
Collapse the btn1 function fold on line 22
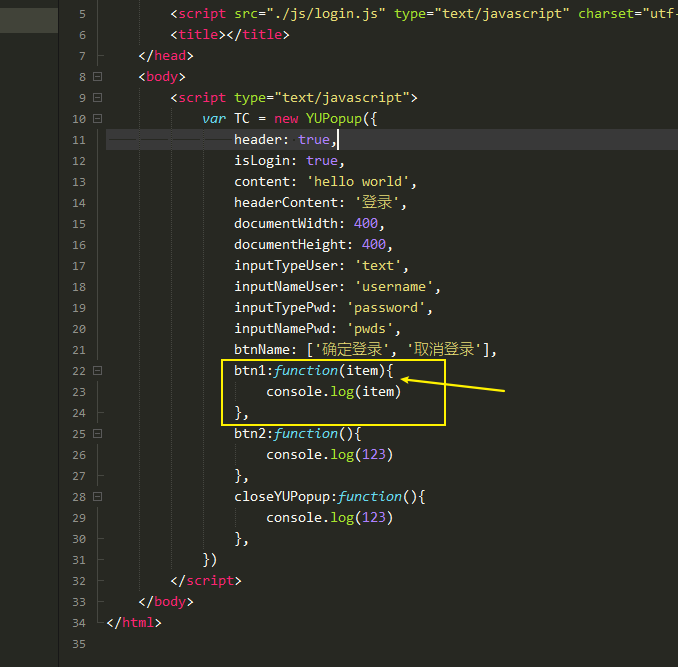[98, 370]
